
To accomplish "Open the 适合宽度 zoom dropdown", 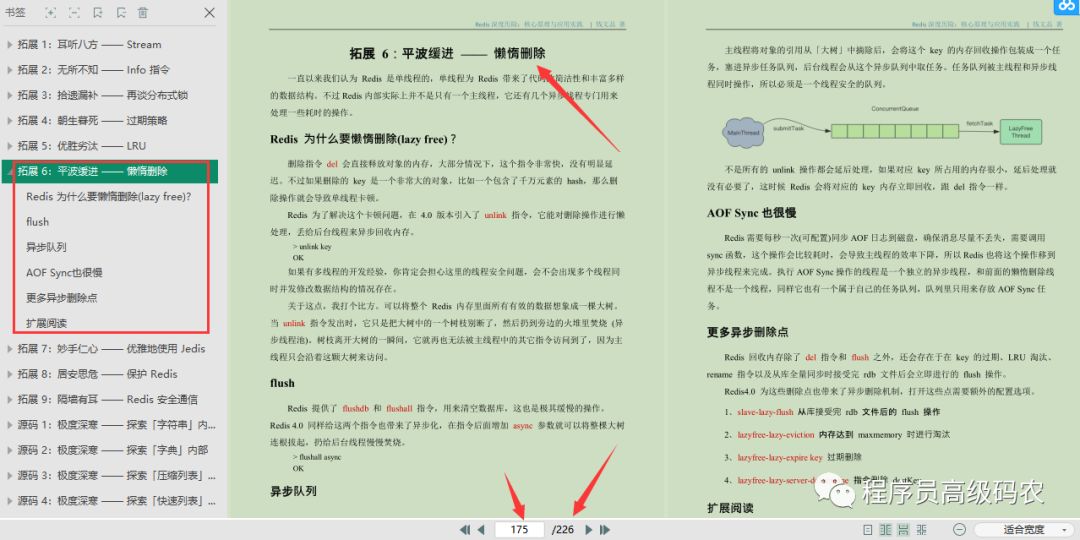I will coord(1026,530).
